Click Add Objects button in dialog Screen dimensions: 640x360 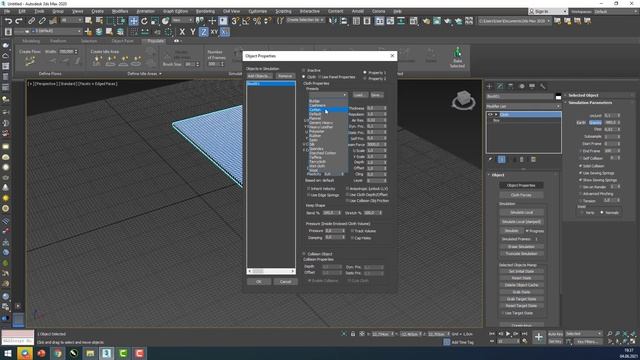click(x=259, y=76)
